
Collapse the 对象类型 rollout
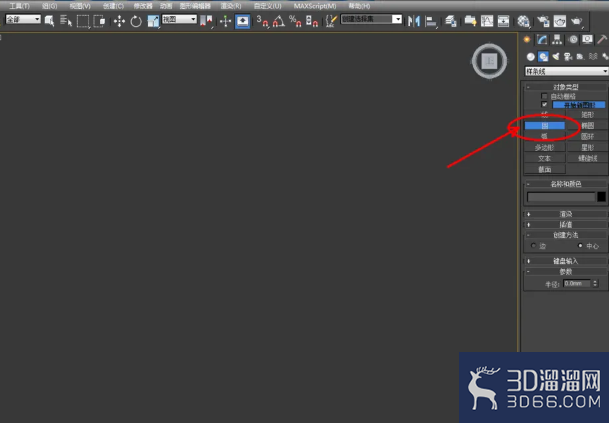[x=566, y=87]
